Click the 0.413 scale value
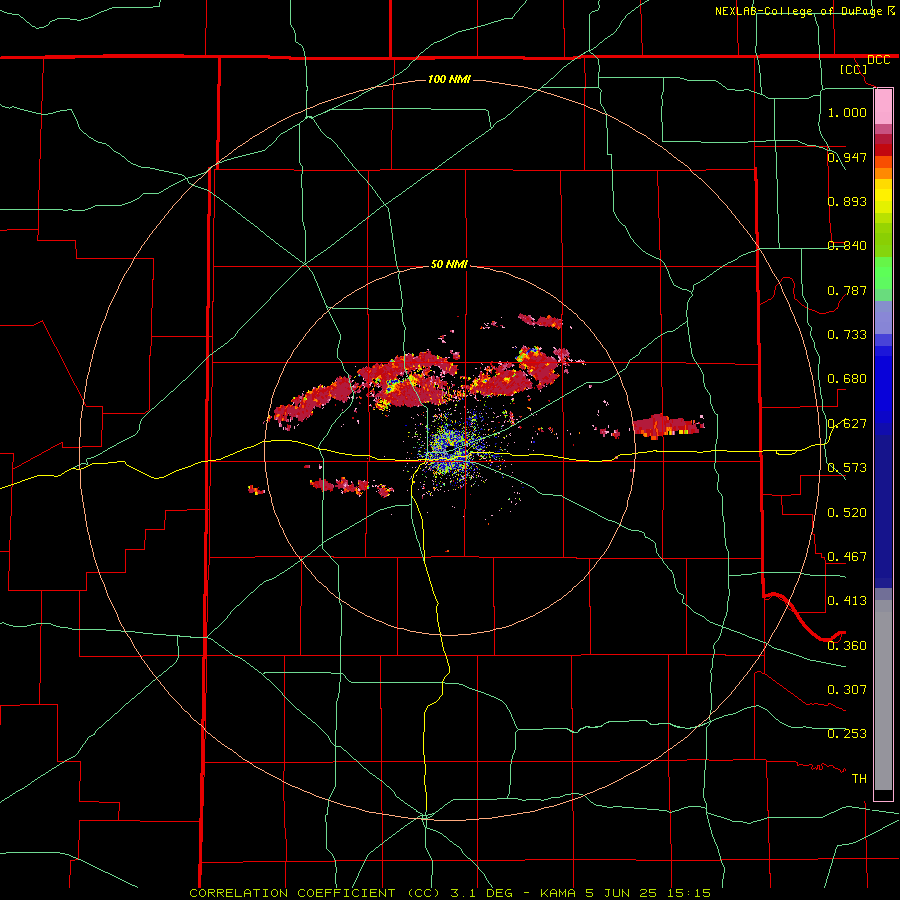 pyautogui.click(x=847, y=600)
